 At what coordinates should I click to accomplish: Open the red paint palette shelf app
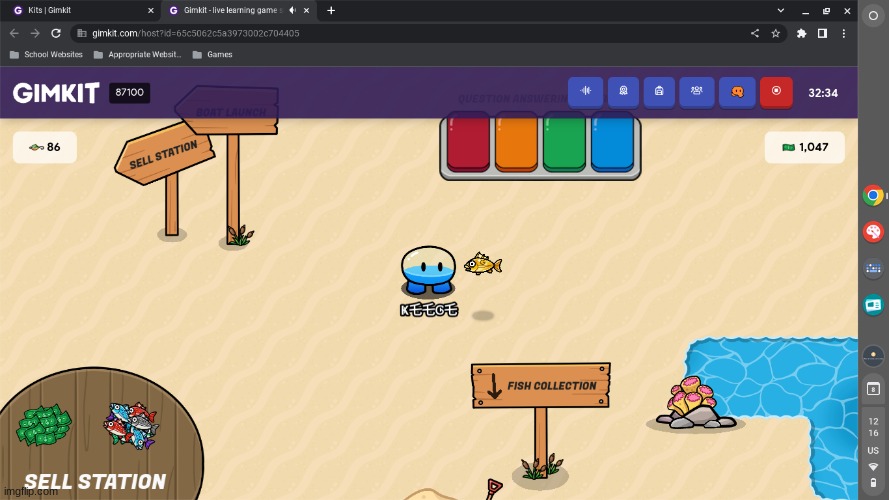pyautogui.click(x=873, y=231)
